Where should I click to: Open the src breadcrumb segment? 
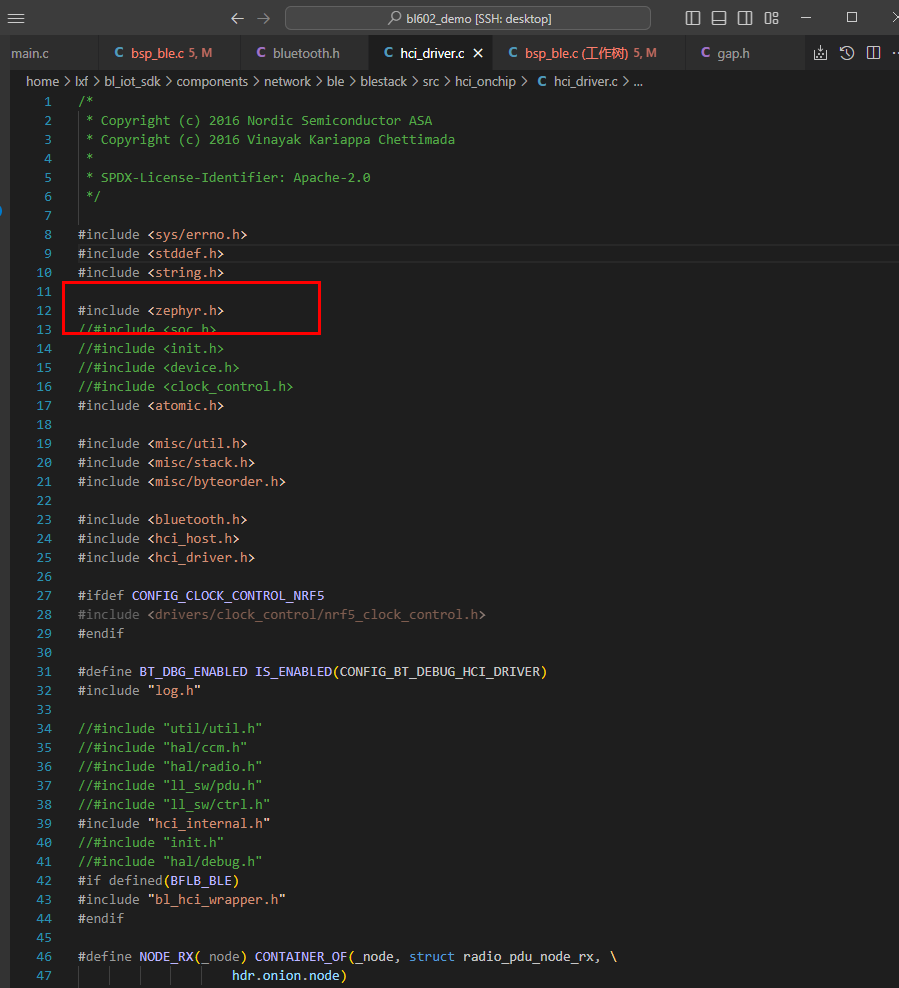click(431, 81)
